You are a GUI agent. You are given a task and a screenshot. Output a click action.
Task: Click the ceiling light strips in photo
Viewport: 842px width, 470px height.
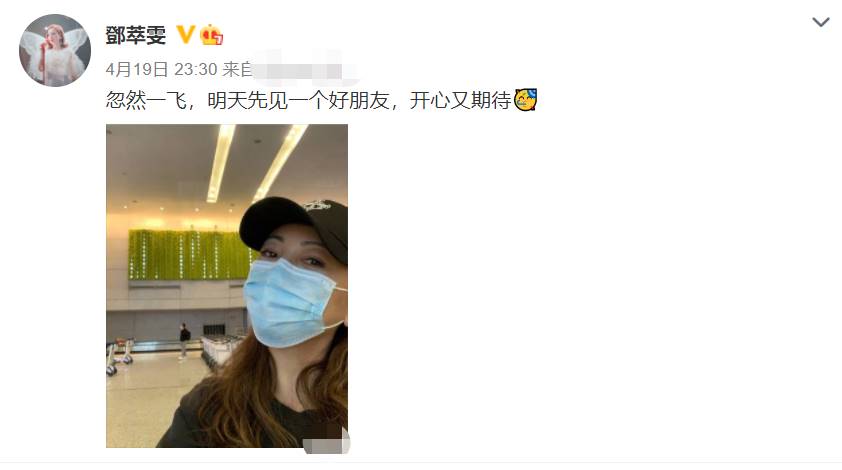pos(255,161)
